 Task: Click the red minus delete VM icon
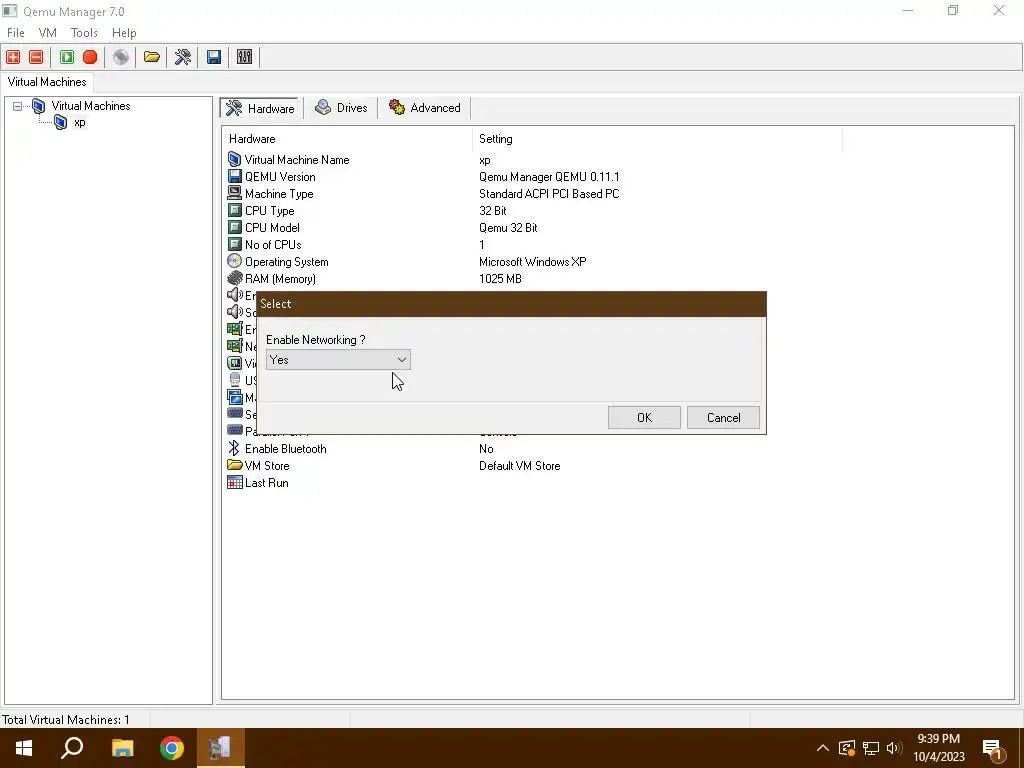pyautogui.click(x=37, y=57)
